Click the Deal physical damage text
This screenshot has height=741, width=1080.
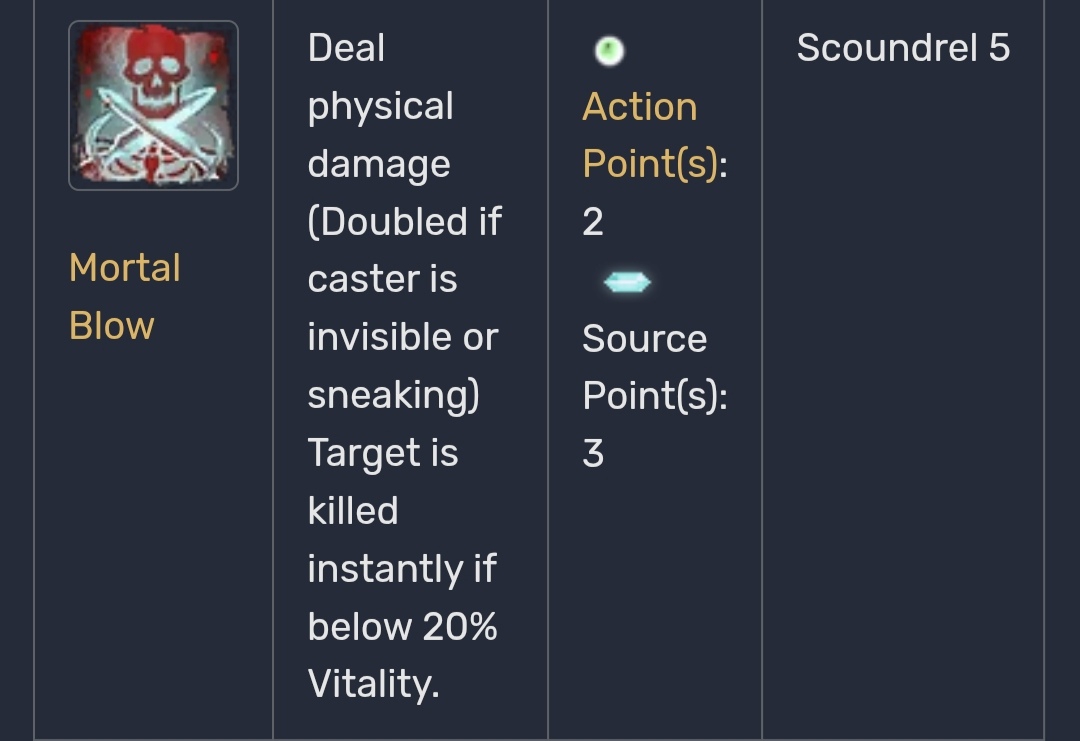pyautogui.click(x=380, y=106)
